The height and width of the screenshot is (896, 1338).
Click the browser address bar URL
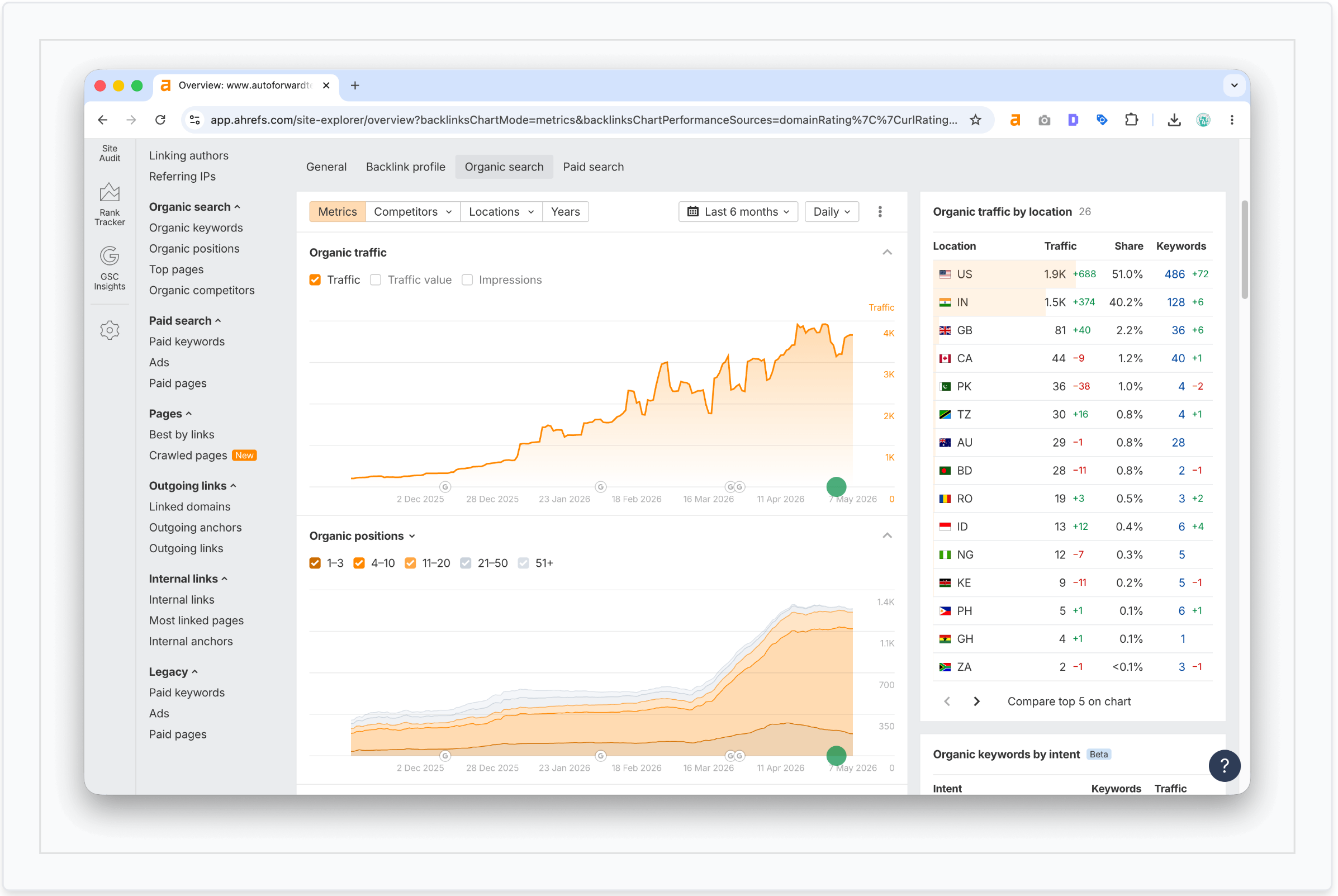tap(583, 120)
